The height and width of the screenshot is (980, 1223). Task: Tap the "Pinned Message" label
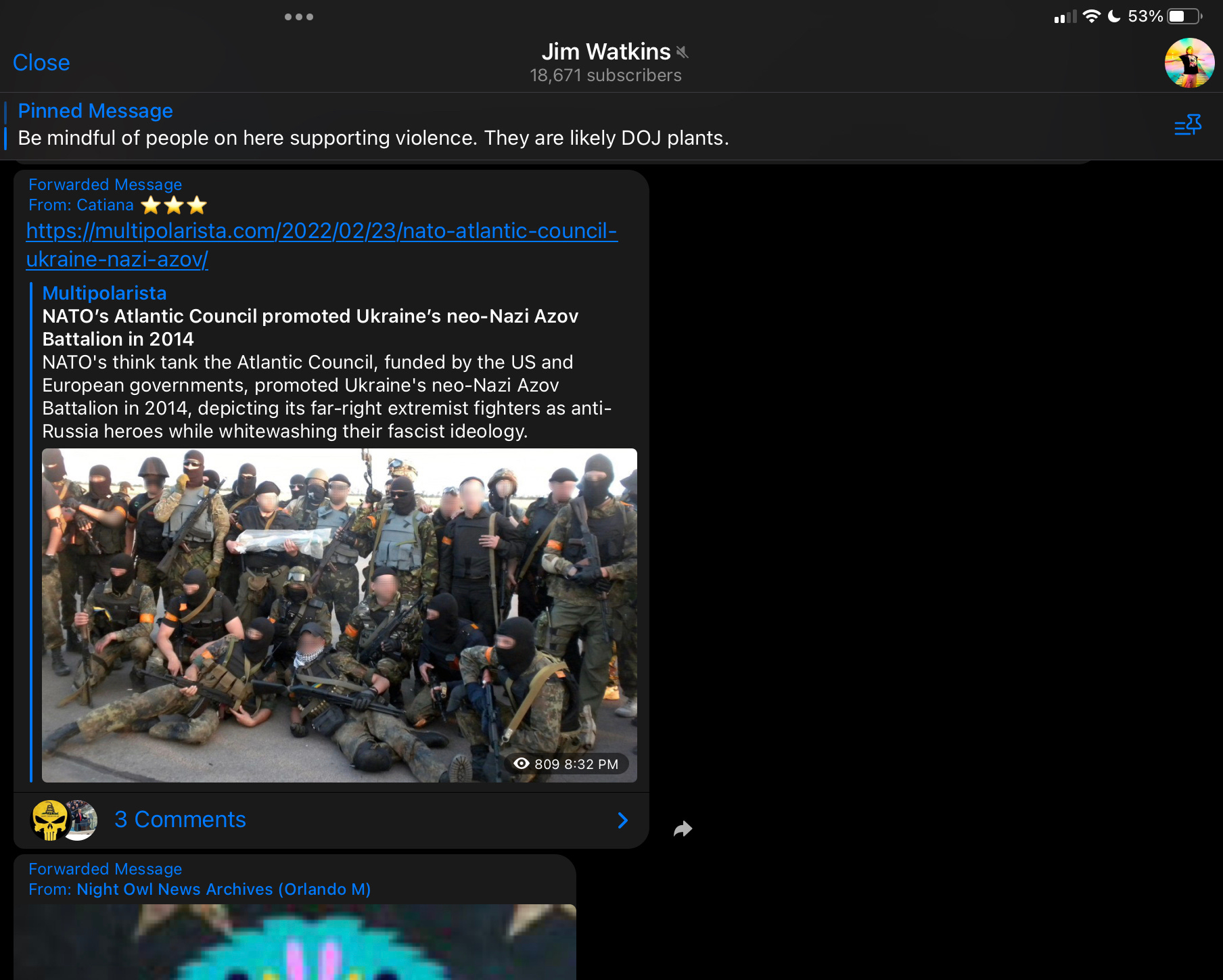tap(95, 111)
